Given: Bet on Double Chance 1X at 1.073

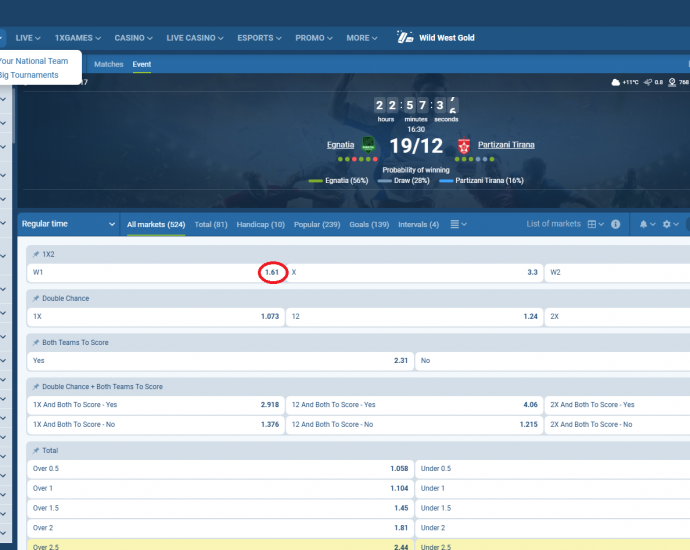Looking at the screenshot, I should 156,316.
